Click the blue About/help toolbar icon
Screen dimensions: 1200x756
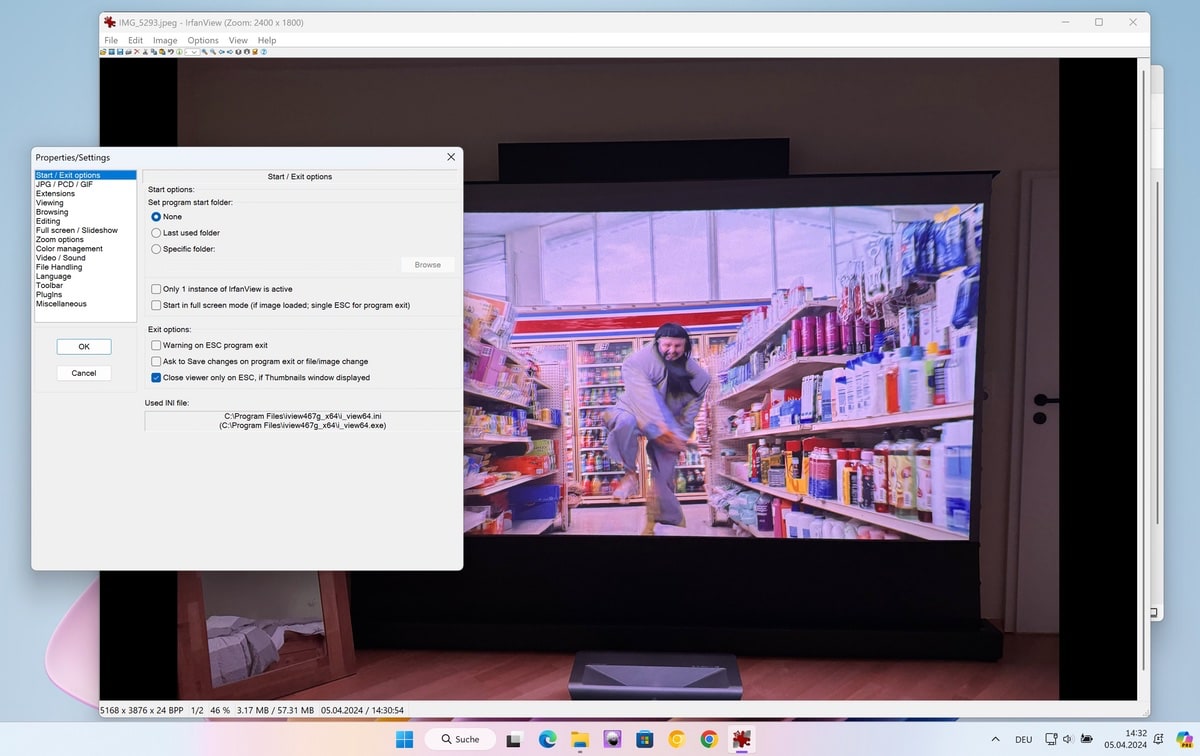pyautogui.click(x=263, y=51)
